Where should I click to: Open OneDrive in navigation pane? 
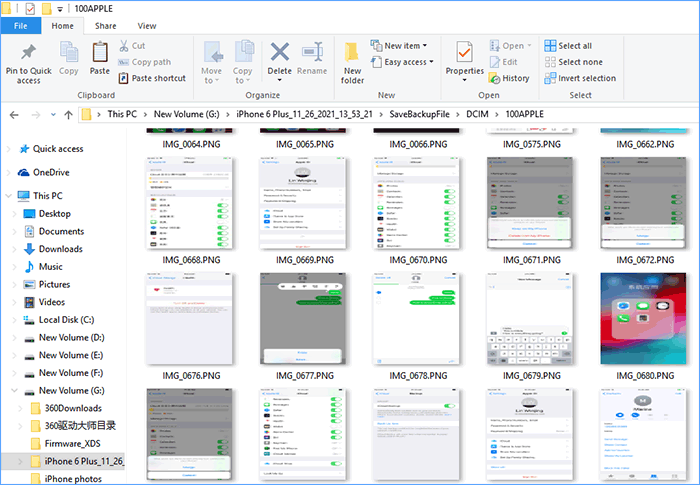(43, 172)
